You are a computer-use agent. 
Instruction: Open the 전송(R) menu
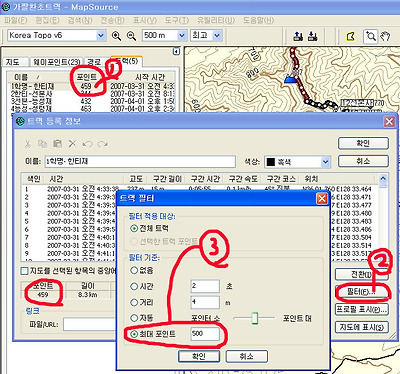112,20
